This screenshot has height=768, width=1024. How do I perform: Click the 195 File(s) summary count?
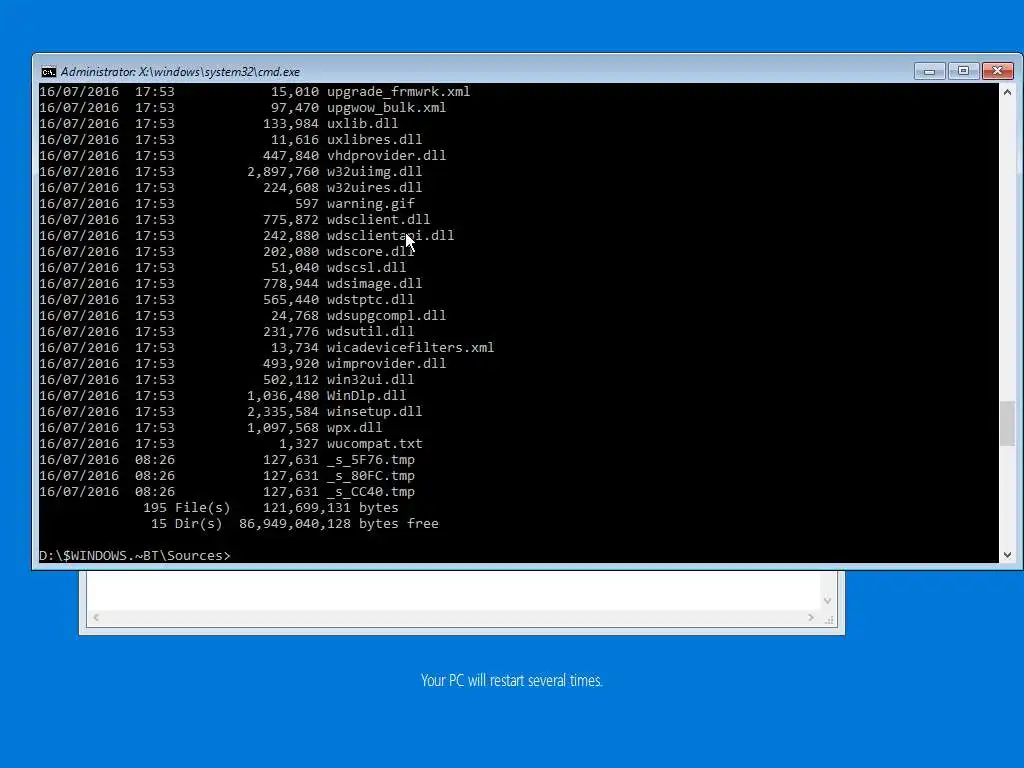point(187,507)
